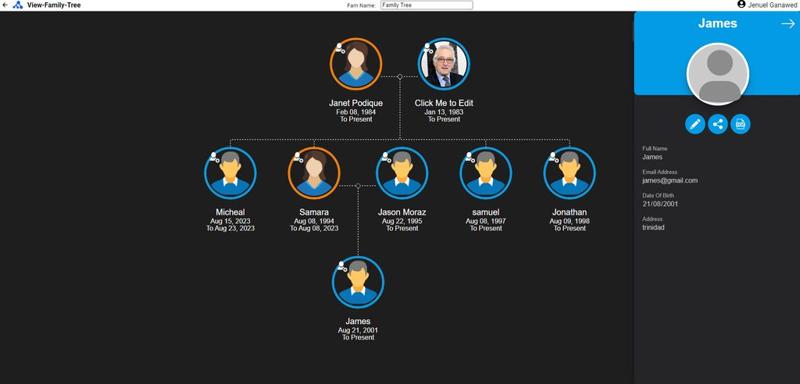Select the Micheal avatar
The image size is (800, 384).
pyautogui.click(x=230, y=173)
